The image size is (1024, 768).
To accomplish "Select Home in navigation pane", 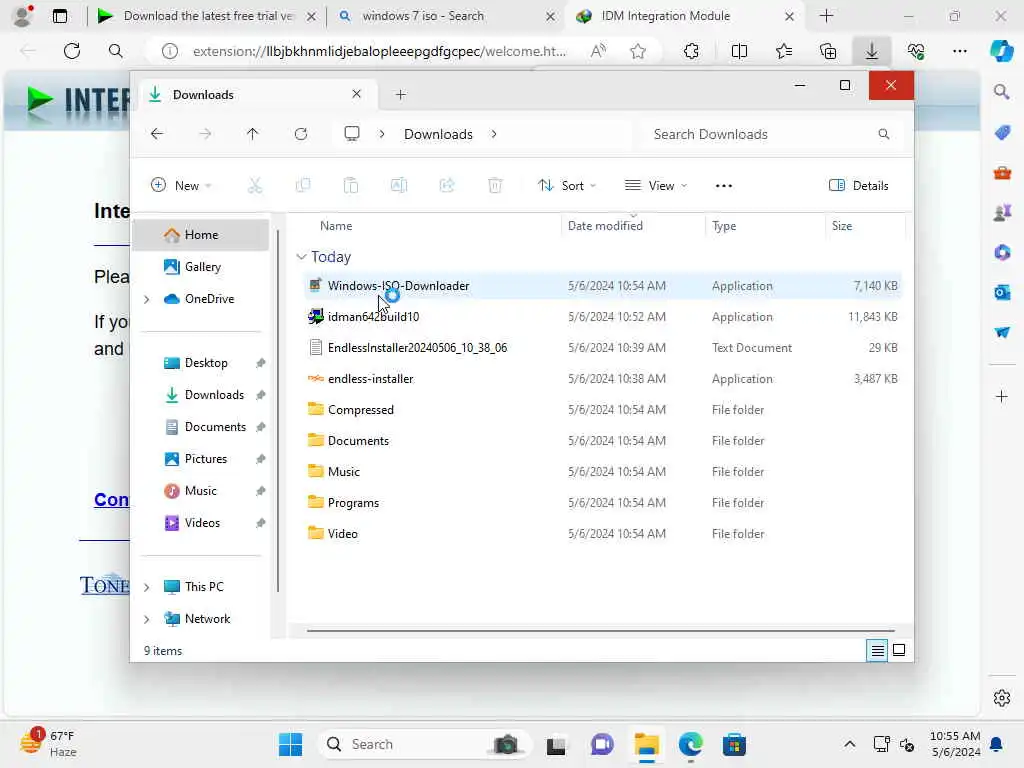I will (x=201, y=235).
